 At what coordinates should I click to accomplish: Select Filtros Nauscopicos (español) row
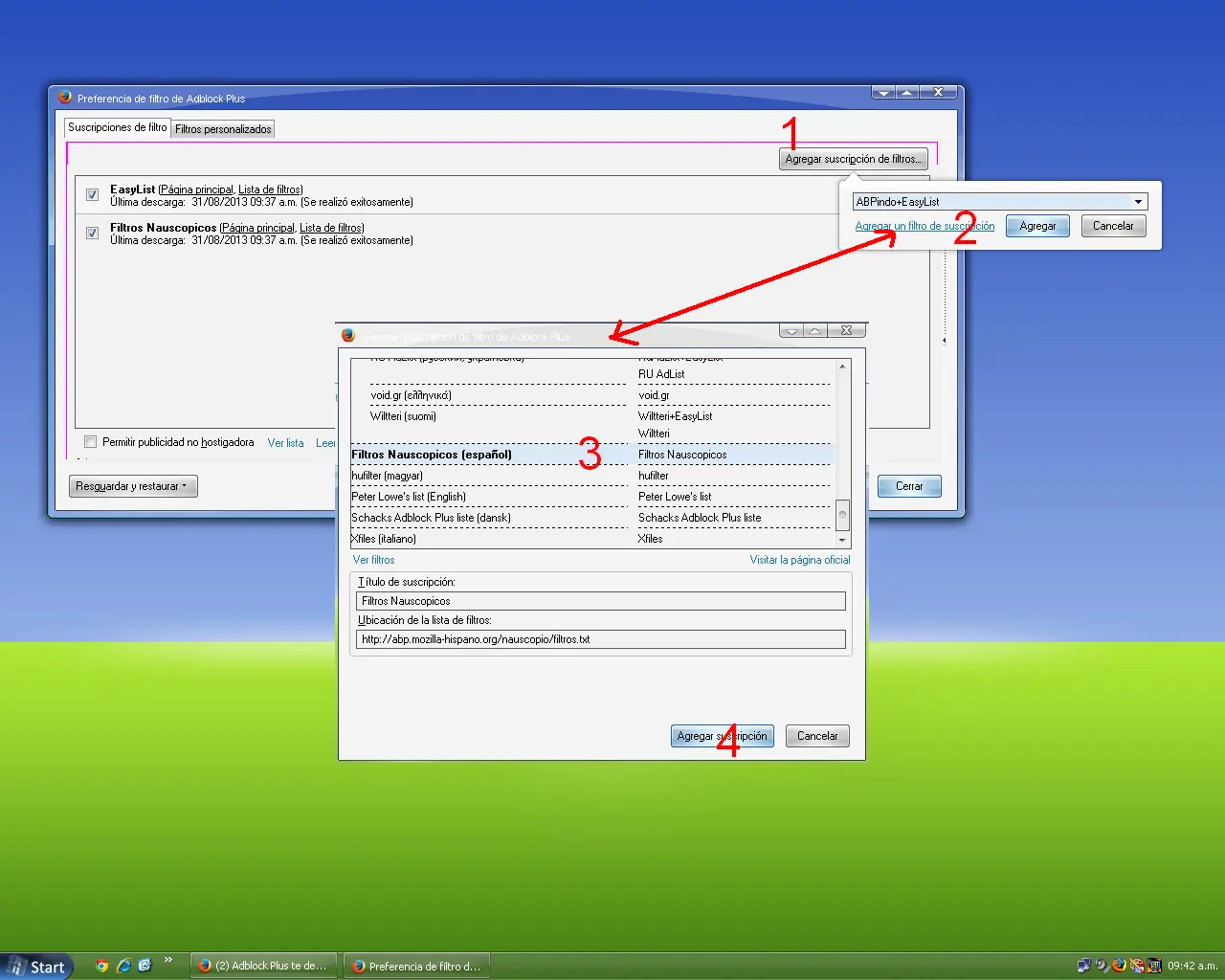coord(591,455)
